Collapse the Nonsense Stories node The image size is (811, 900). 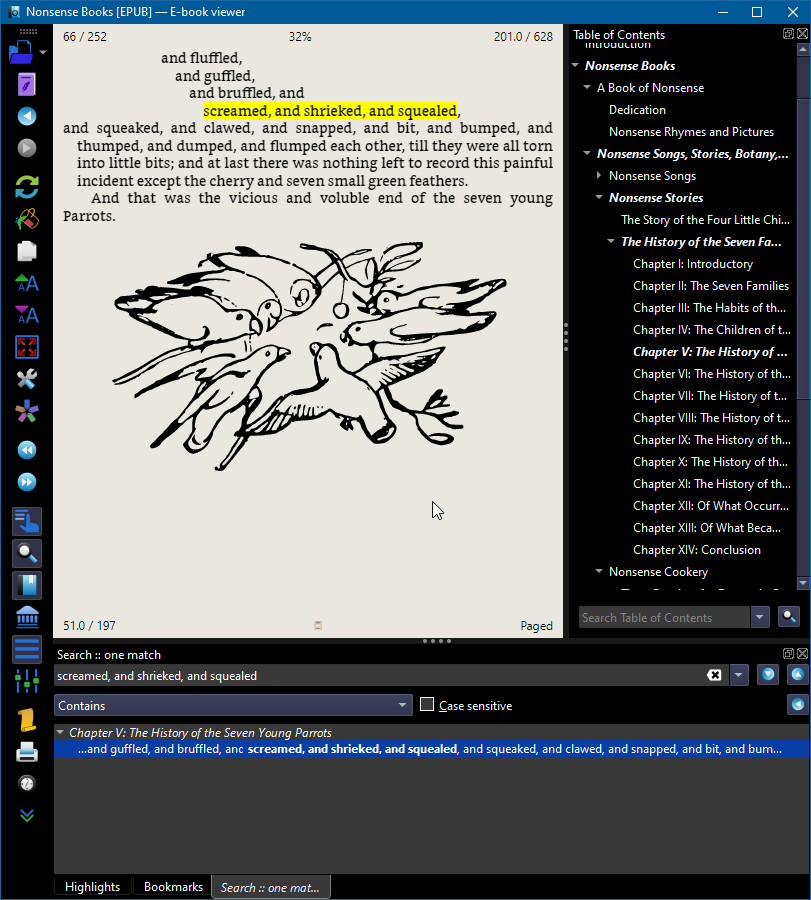(x=599, y=197)
